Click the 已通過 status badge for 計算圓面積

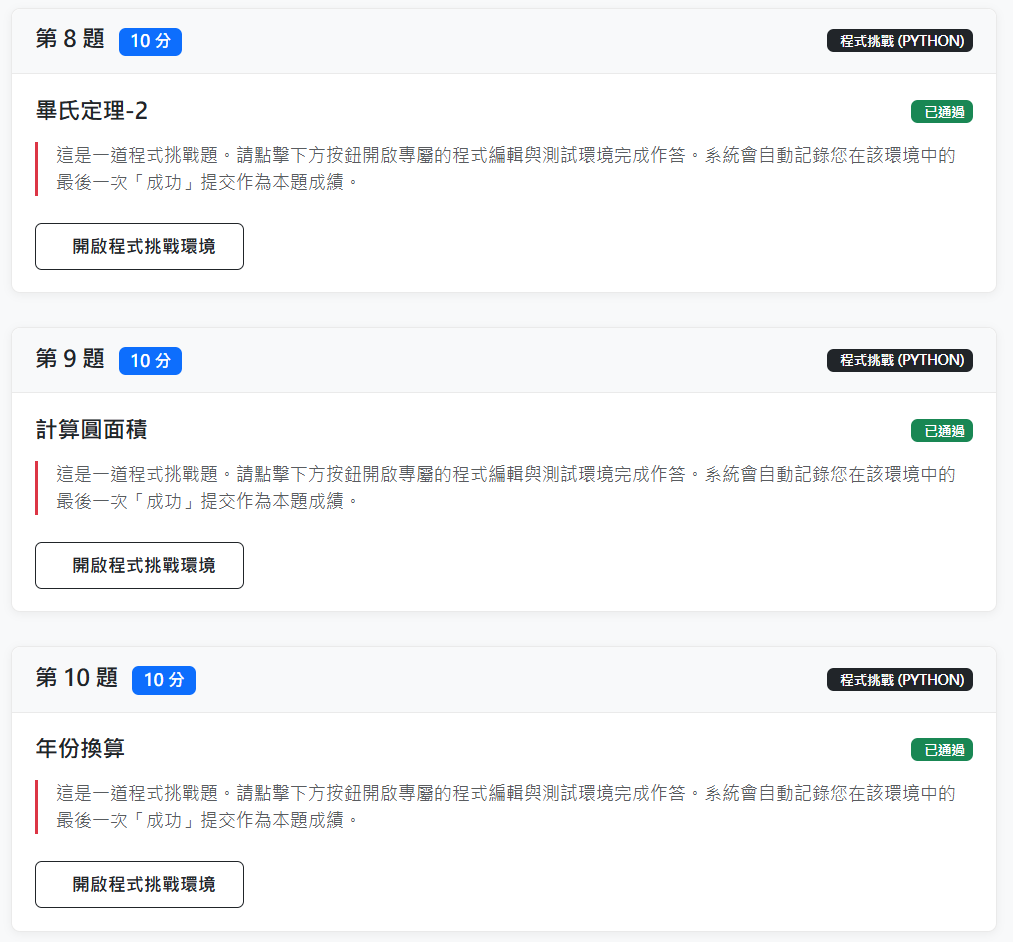click(x=941, y=431)
